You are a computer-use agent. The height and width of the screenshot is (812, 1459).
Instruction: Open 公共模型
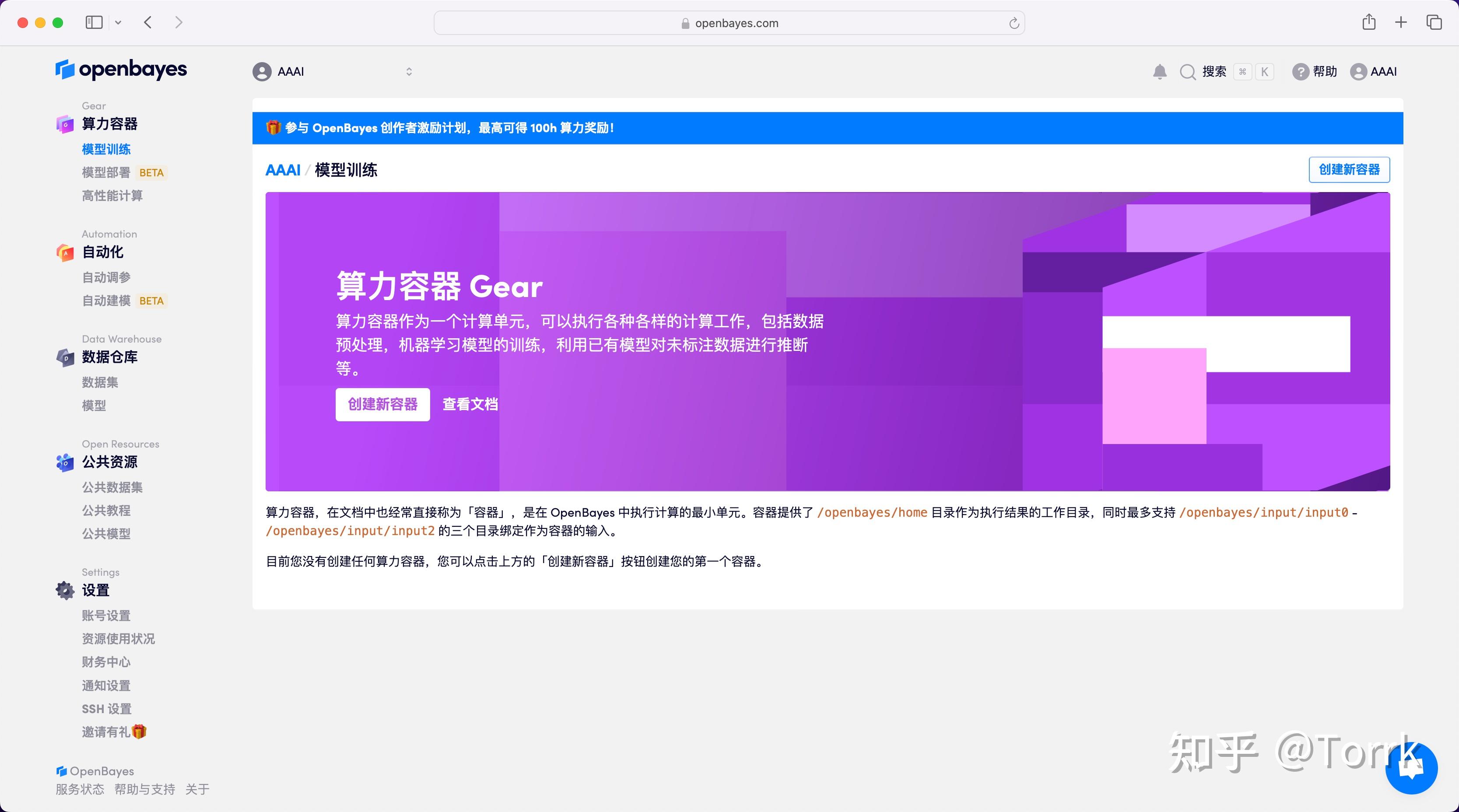pos(106,534)
